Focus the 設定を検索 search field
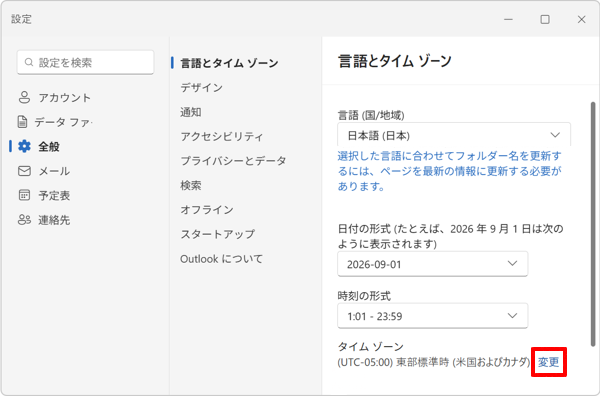The image size is (600, 396). click(x=85, y=62)
